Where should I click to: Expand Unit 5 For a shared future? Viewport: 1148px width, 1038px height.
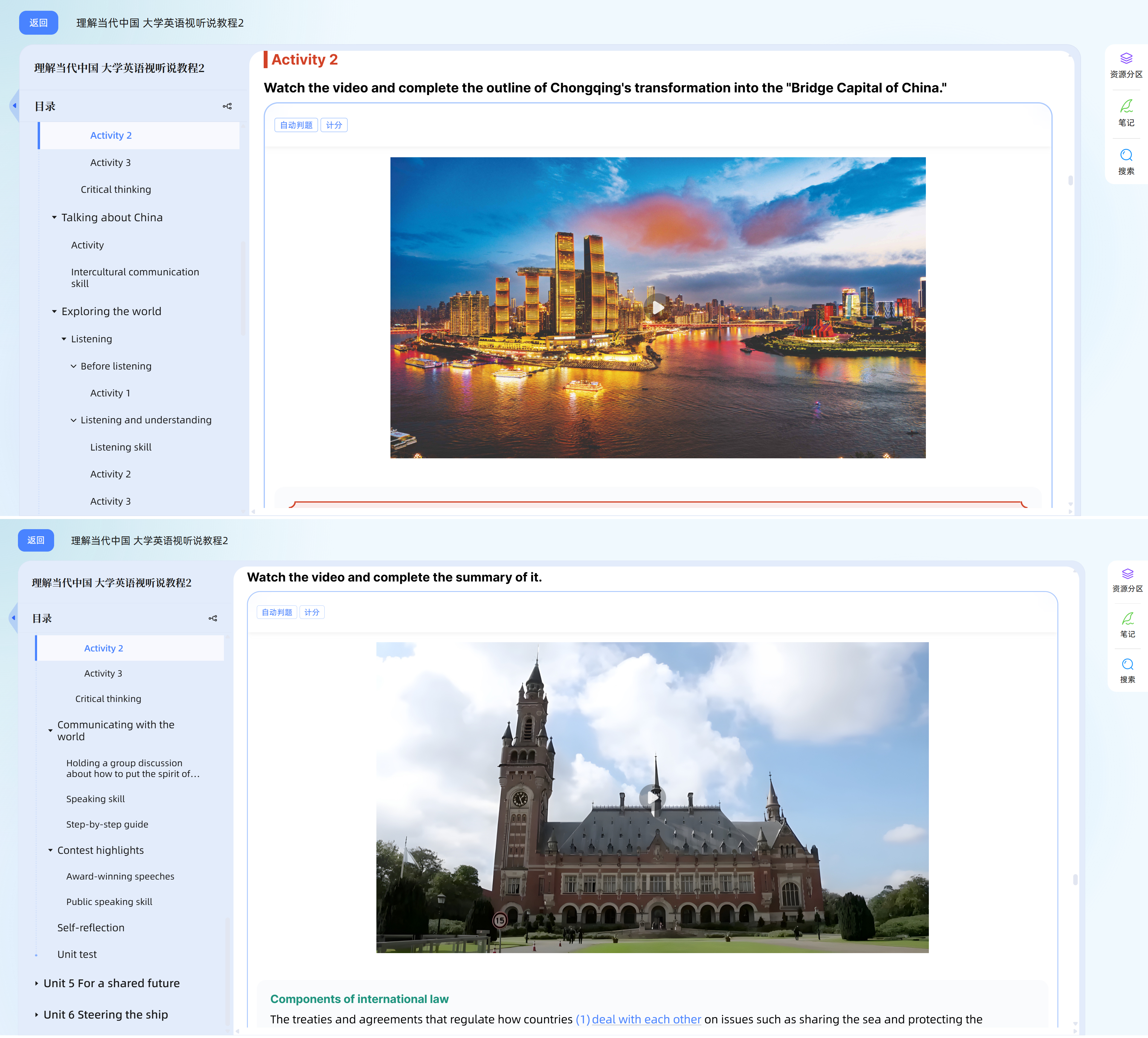tap(36, 983)
